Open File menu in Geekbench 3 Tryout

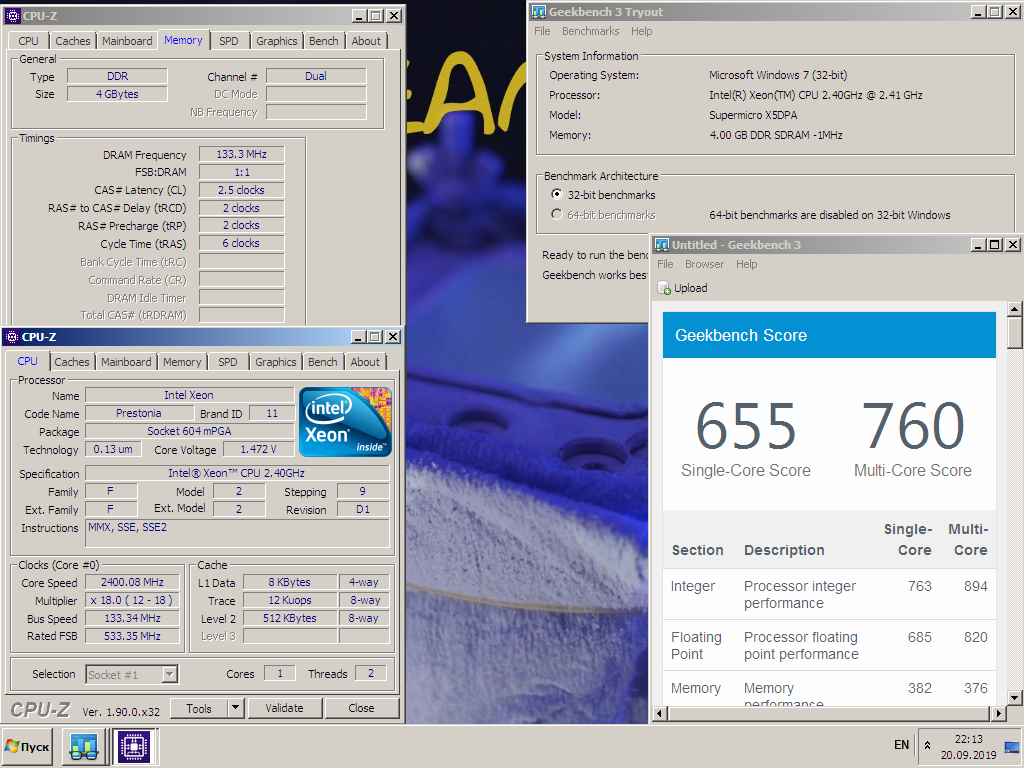(x=542, y=31)
